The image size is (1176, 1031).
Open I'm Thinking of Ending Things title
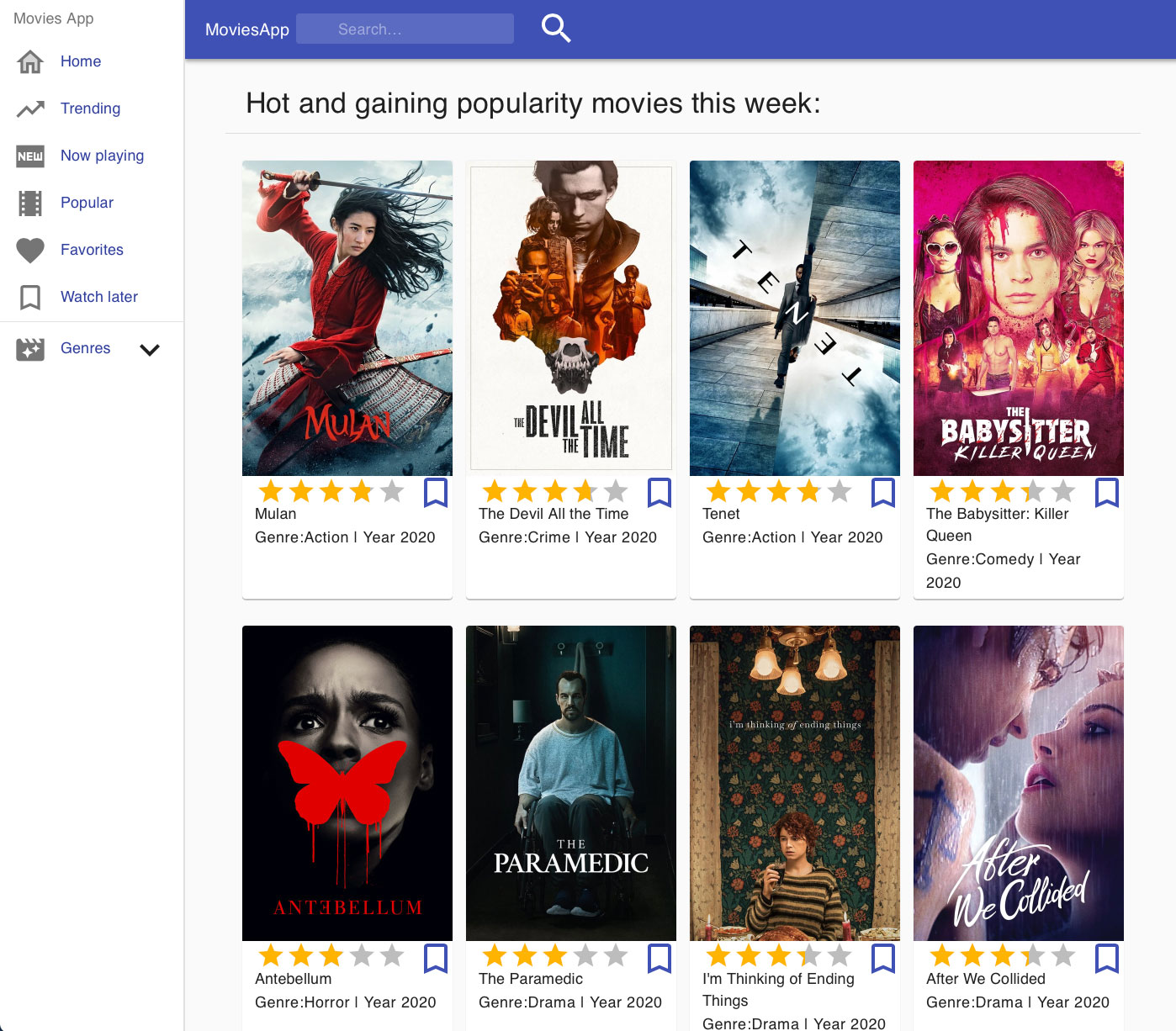coord(778,990)
